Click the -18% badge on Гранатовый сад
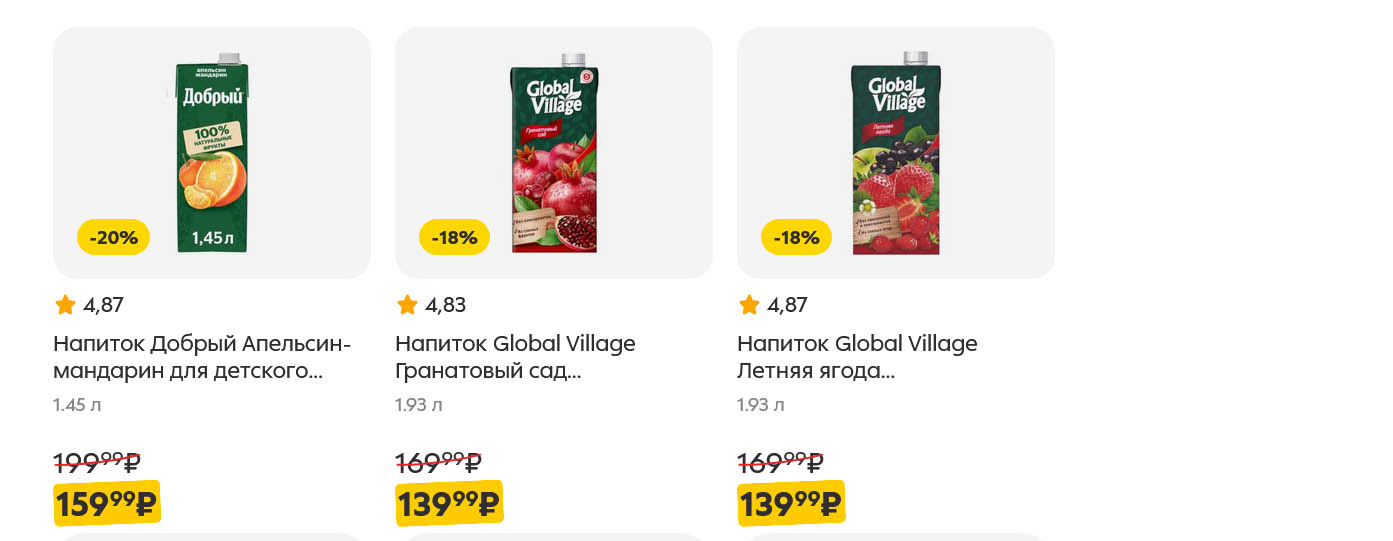 pos(454,237)
